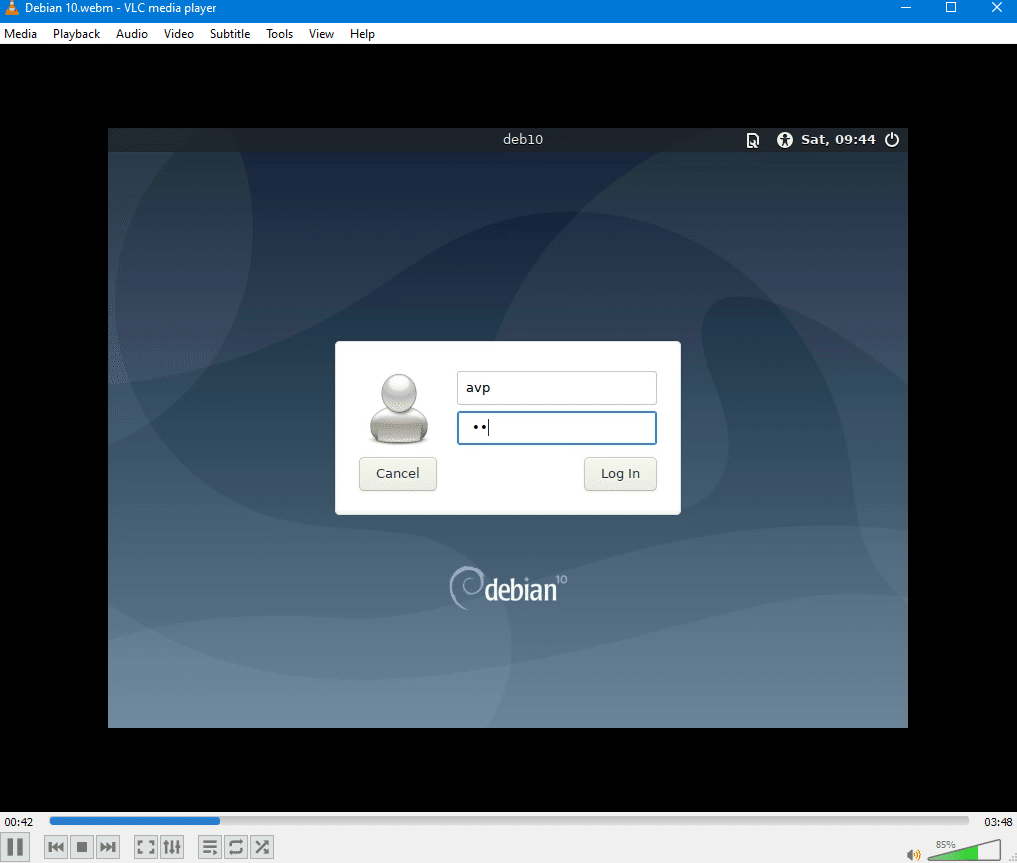Image resolution: width=1017 pixels, height=863 pixels.
Task: Open the View menu
Action: click(321, 34)
